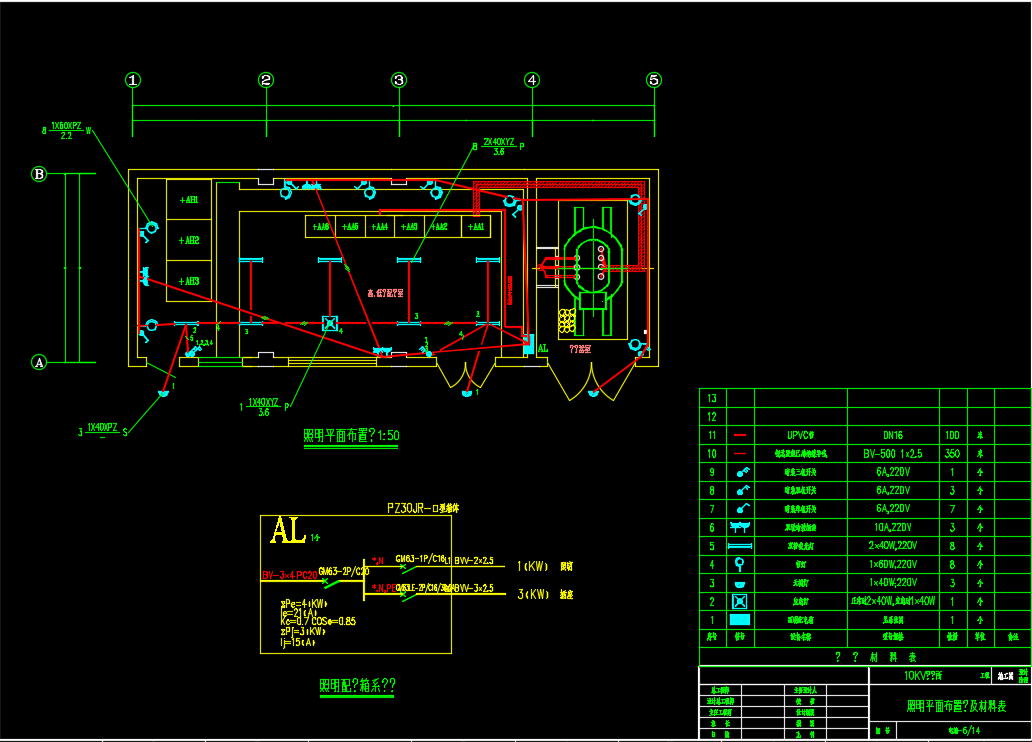
Task: Click the PZ30JR enclosure label
Action: pyautogui.click(x=423, y=508)
